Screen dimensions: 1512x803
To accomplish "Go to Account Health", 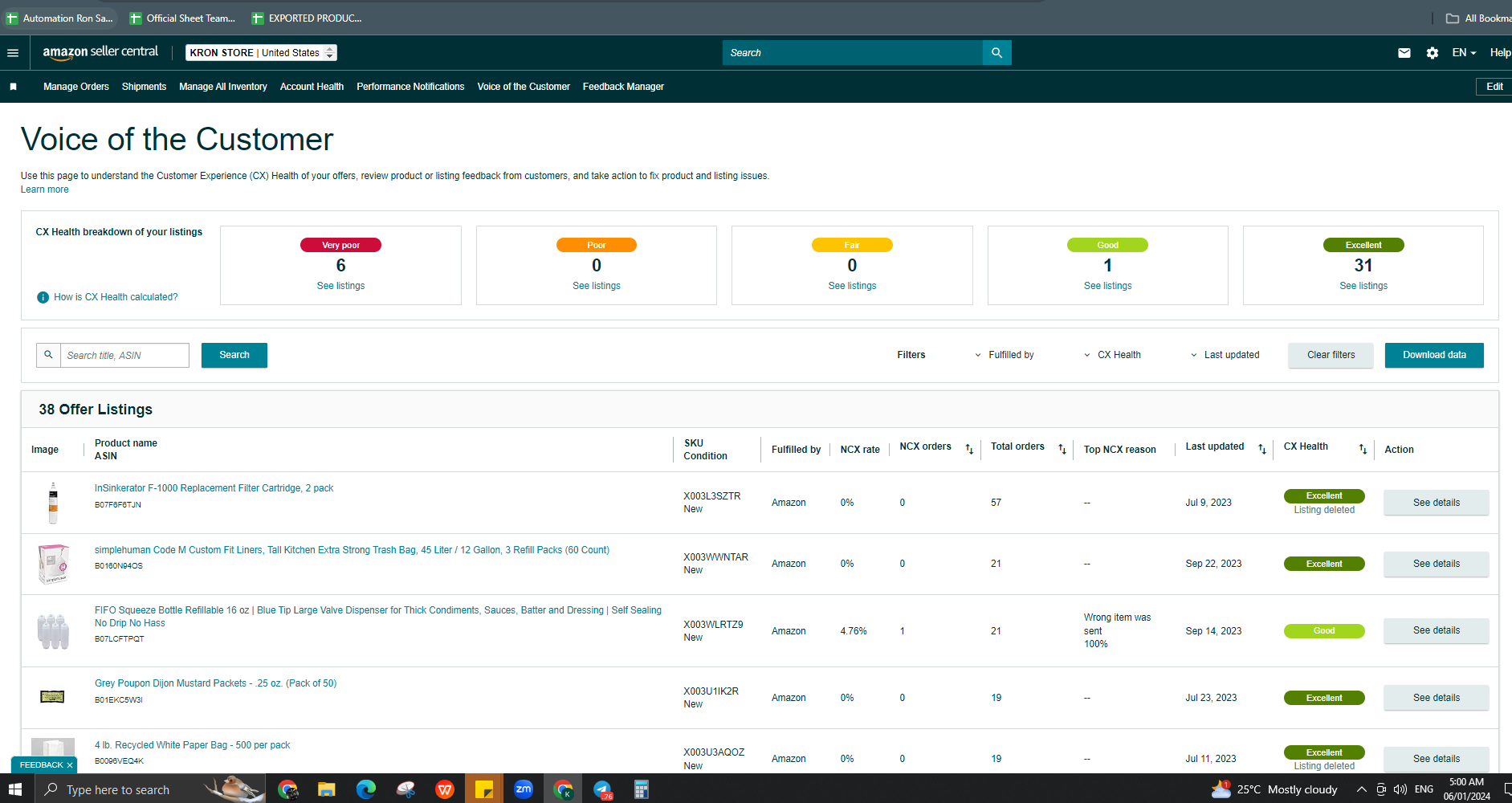I will tap(312, 87).
